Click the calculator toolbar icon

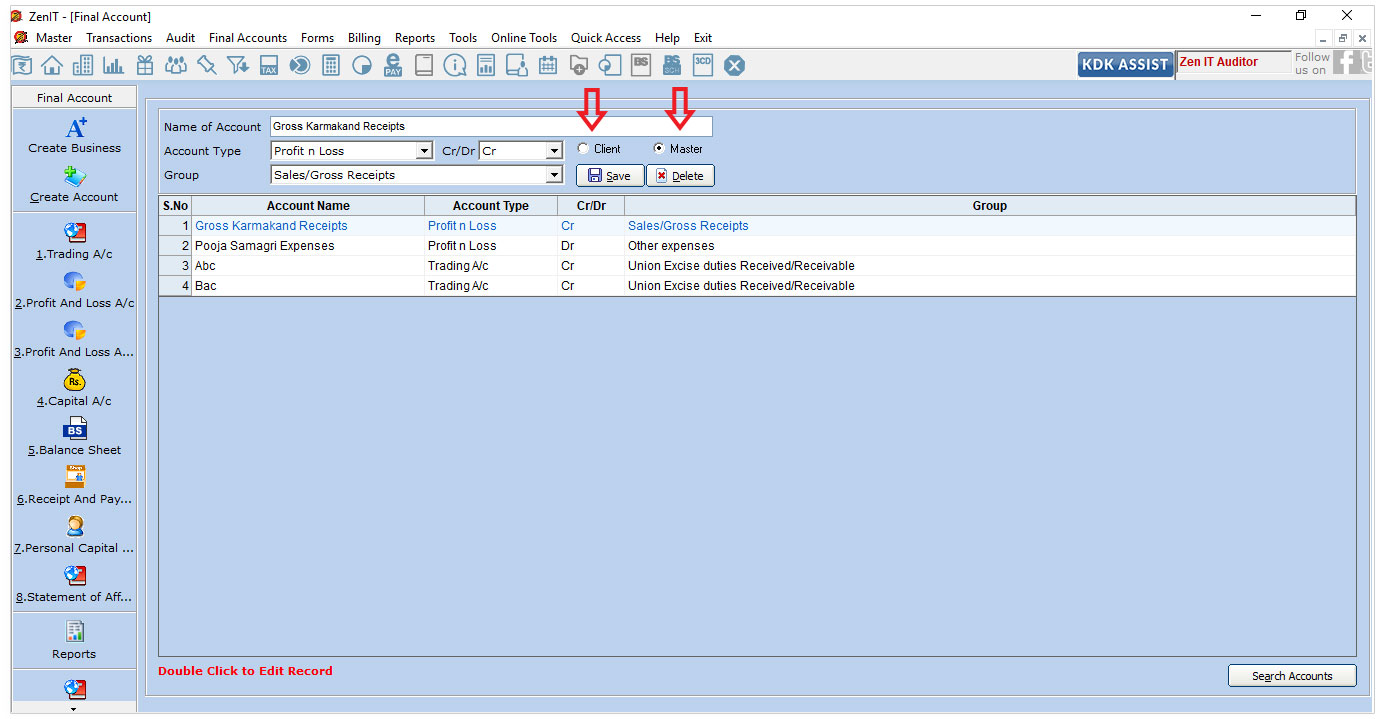tap(330, 66)
